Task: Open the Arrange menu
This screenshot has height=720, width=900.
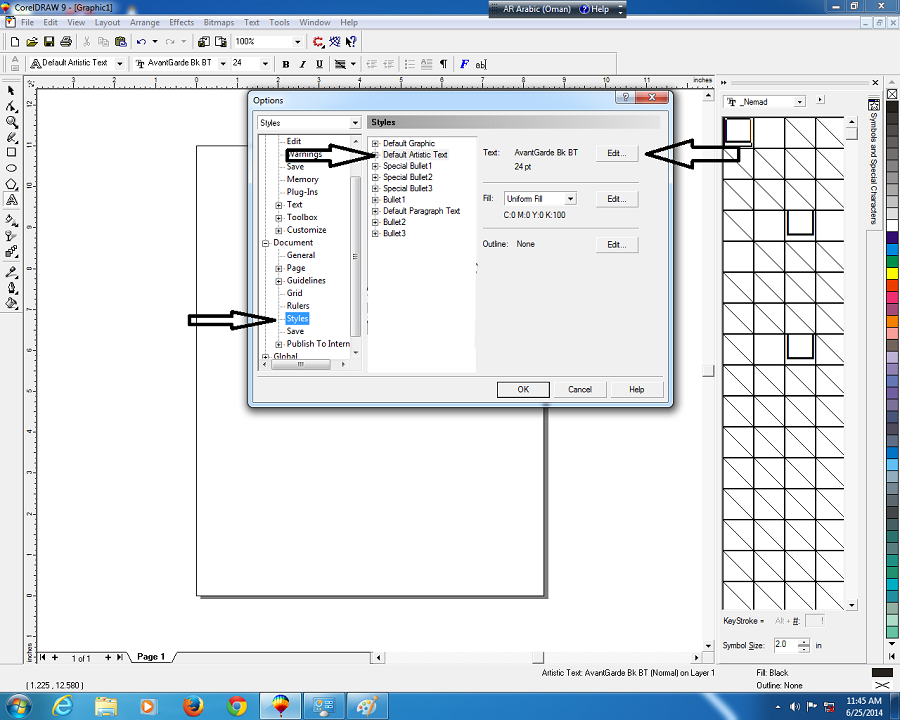Action: click(145, 22)
